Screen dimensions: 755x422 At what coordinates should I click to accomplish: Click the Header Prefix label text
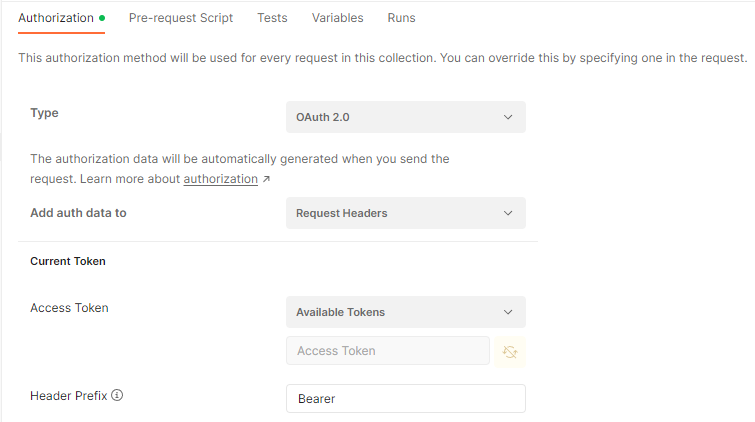pos(68,395)
